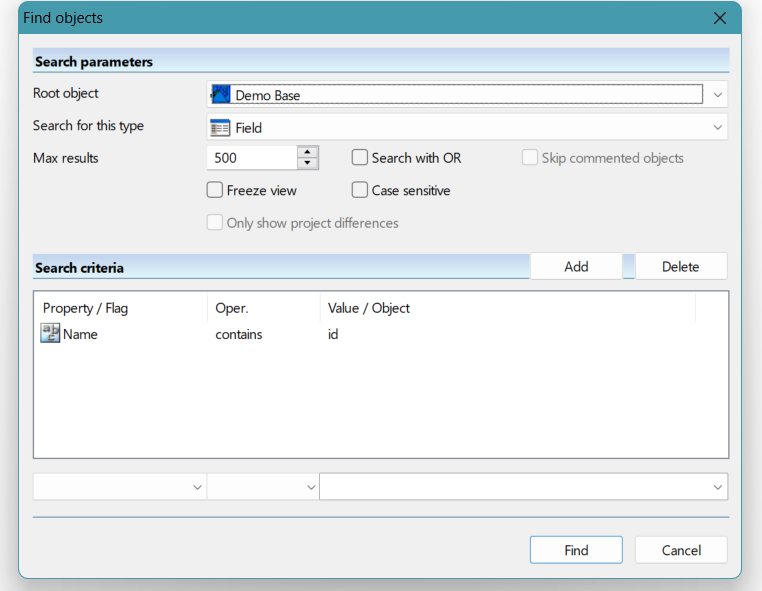762x591 pixels.
Task: Click the Cancel button
Action: (681, 550)
